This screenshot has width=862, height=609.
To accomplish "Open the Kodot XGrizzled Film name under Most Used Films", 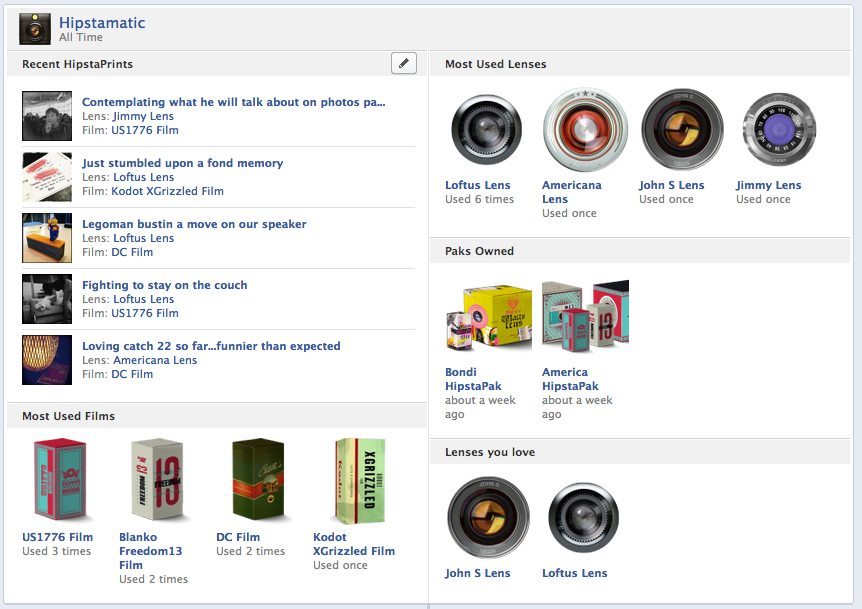I will [x=354, y=544].
